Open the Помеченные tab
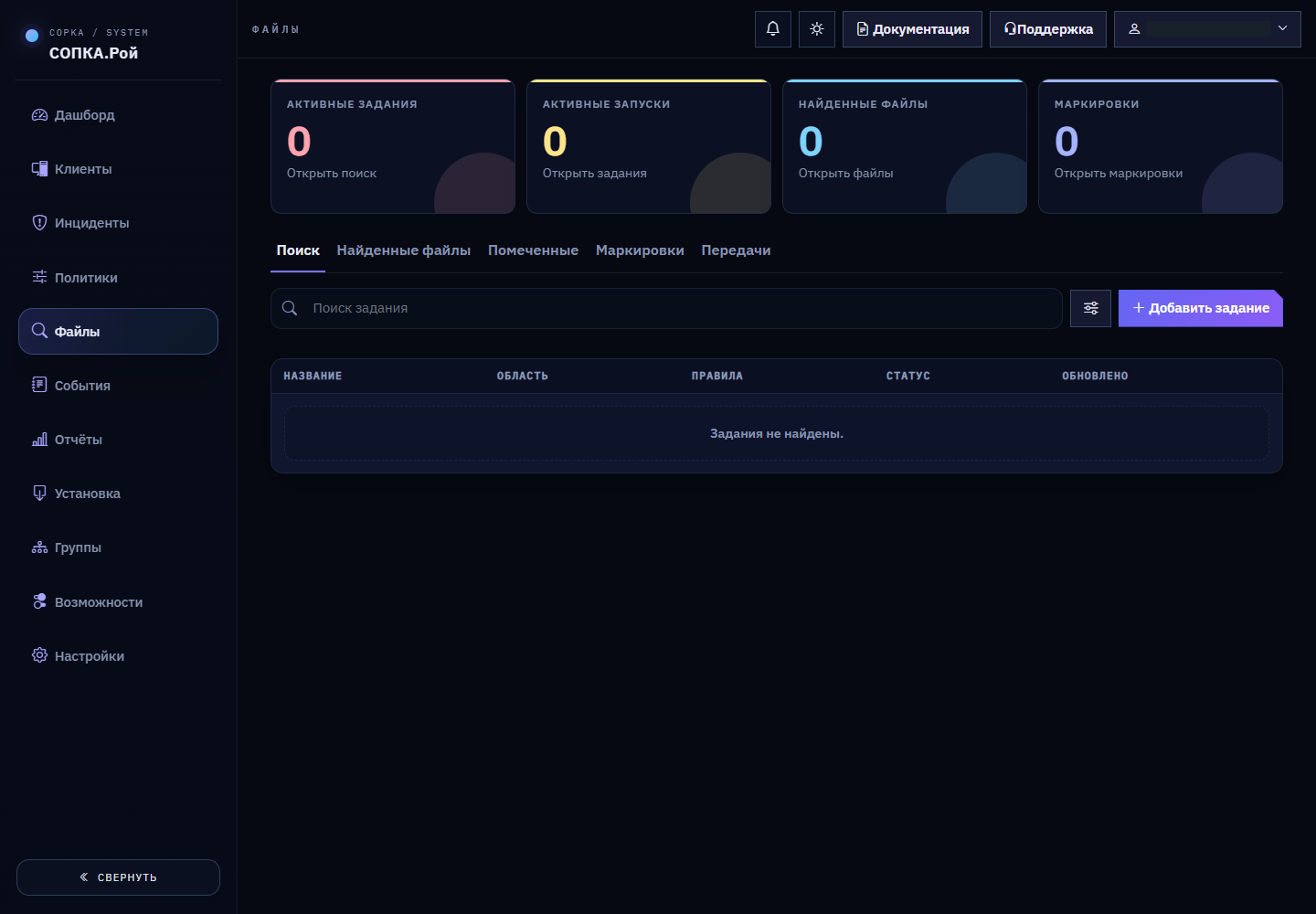1316x914 pixels. (533, 250)
